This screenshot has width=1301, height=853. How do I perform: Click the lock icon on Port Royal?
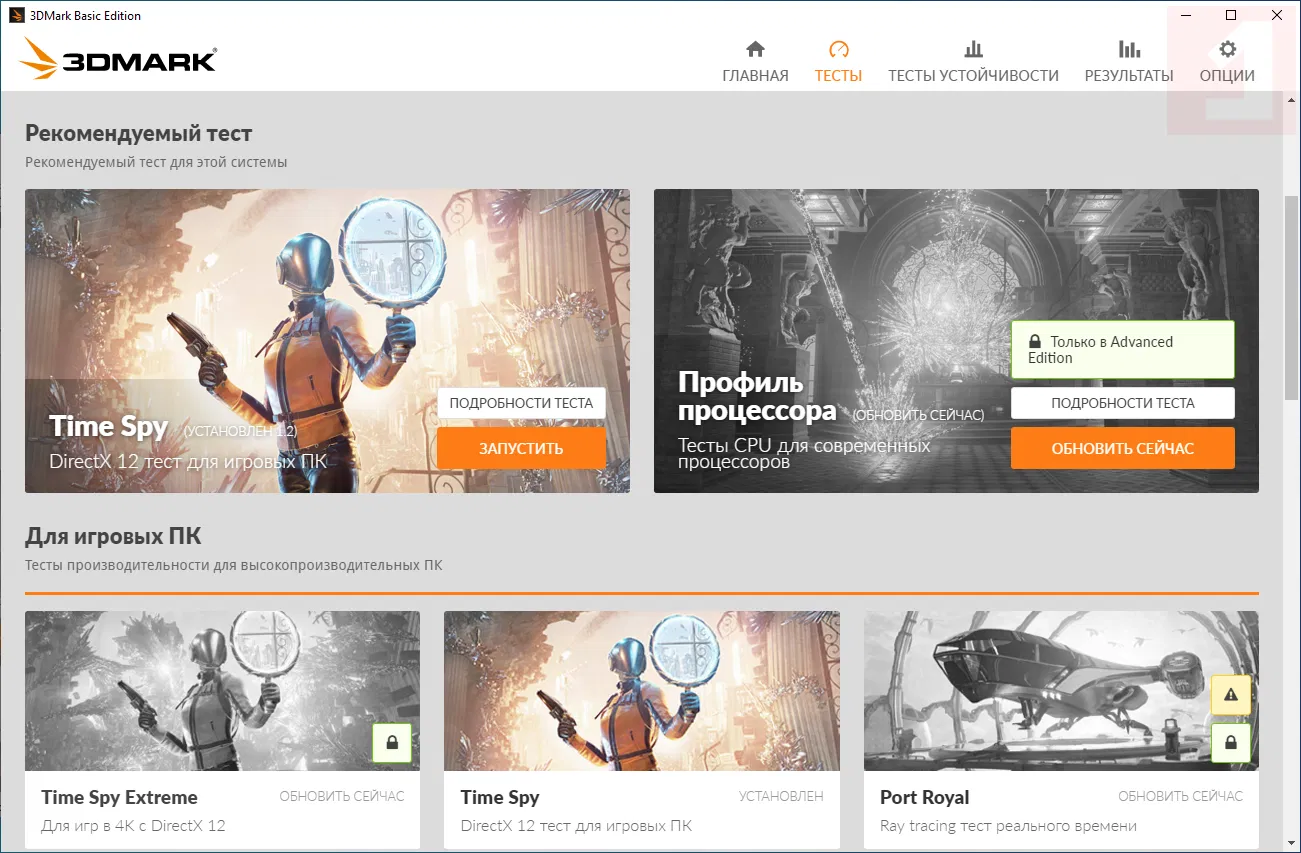point(1231,743)
